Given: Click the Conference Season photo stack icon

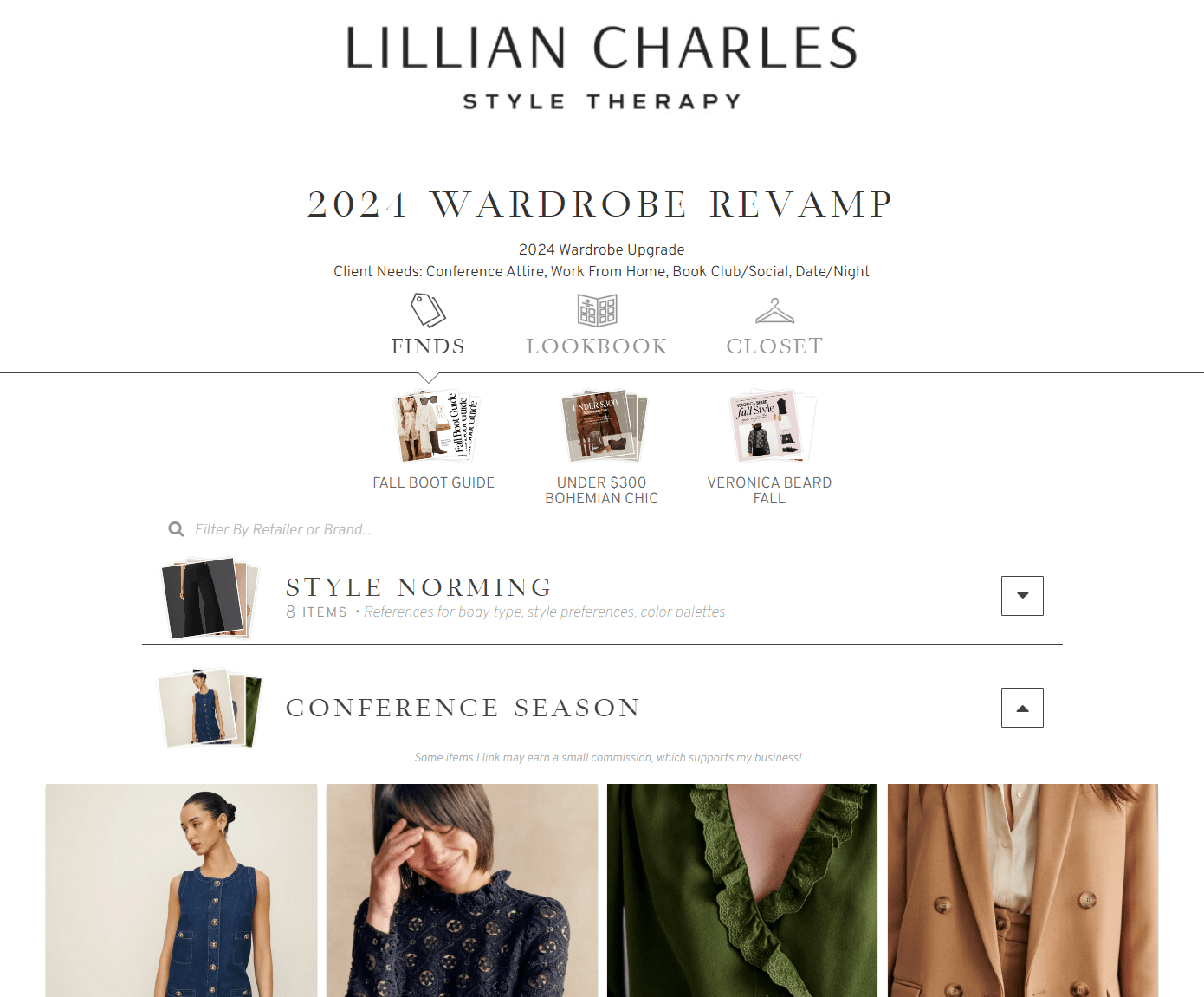Looking at the screenshot, I should 210,708.
